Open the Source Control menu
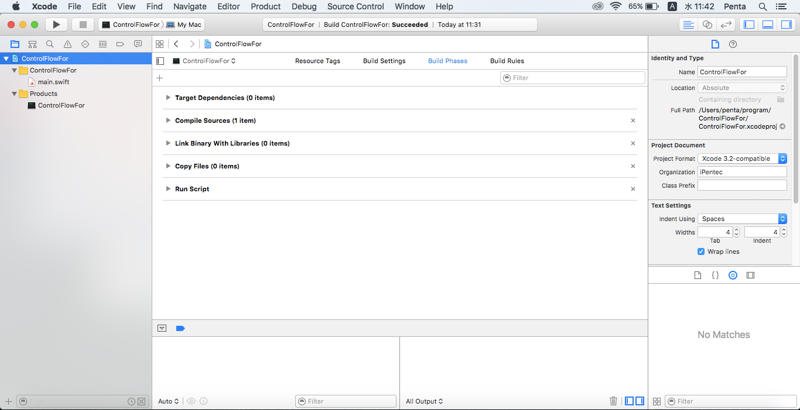Screen dimensions: 800x410 click(356, 7)
